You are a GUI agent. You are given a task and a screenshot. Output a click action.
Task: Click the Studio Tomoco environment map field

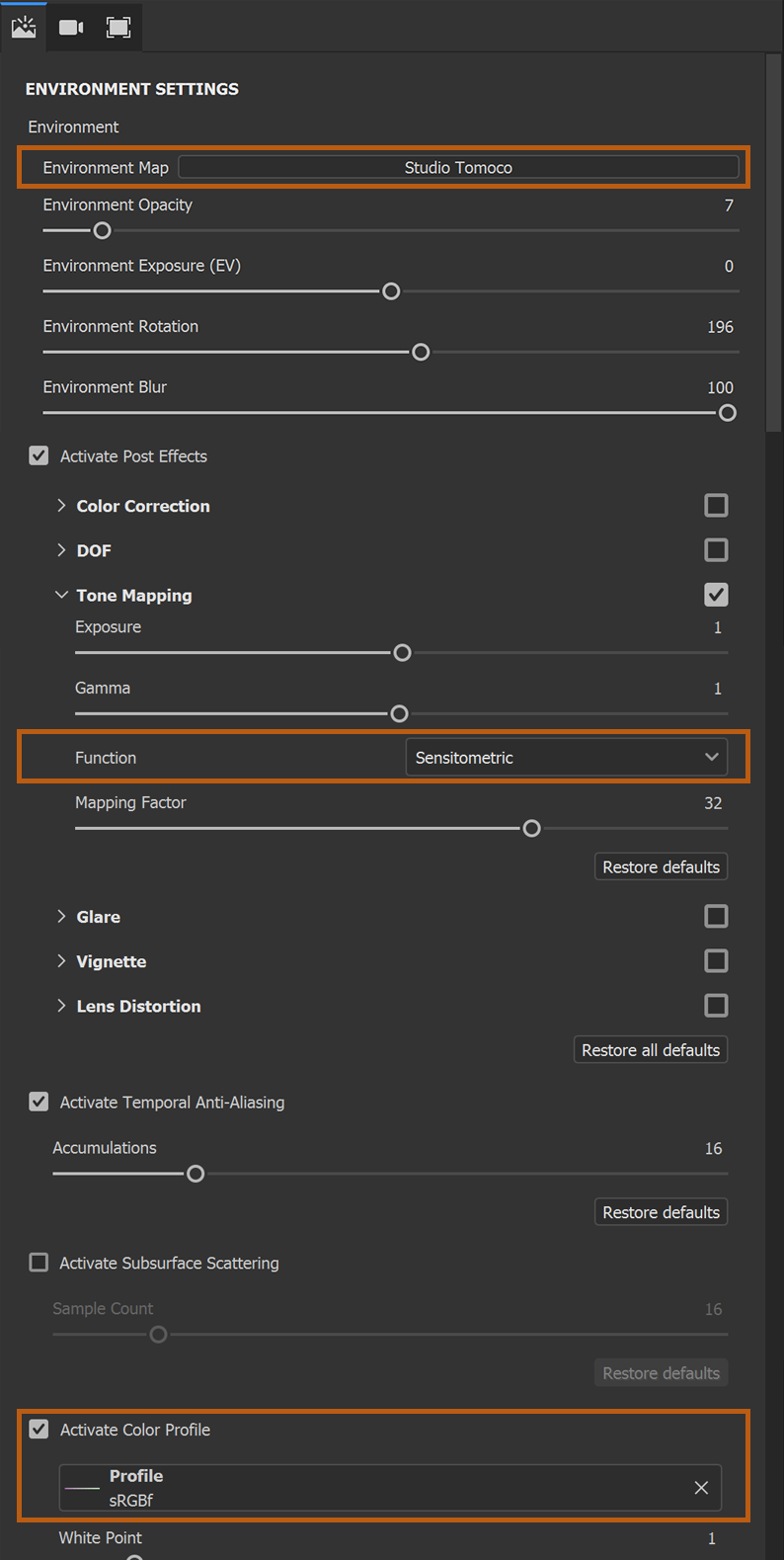tap(458, 168)
